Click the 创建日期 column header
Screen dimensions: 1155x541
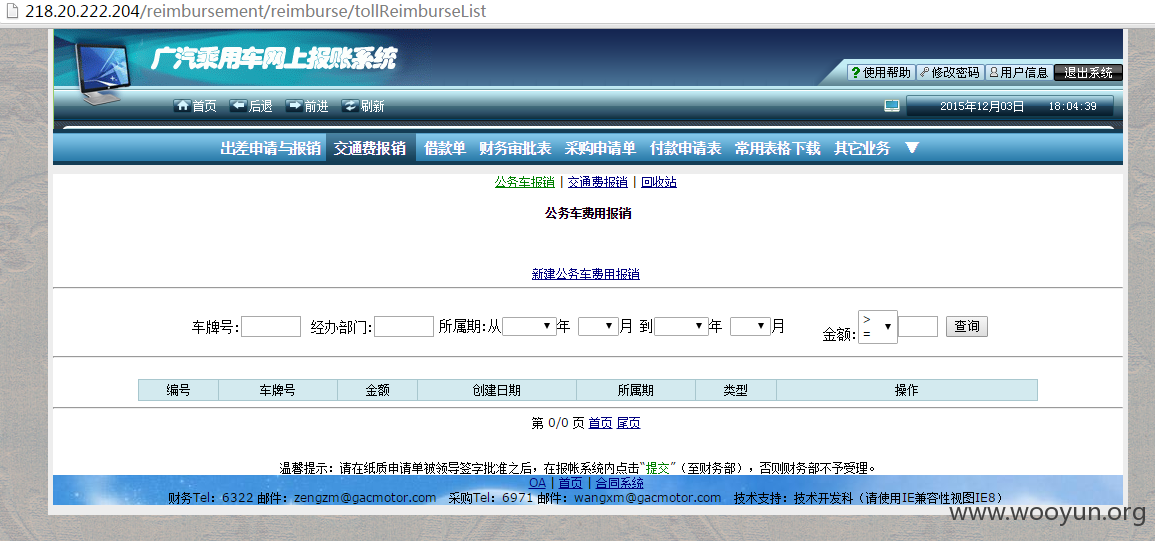click(496, 391)
